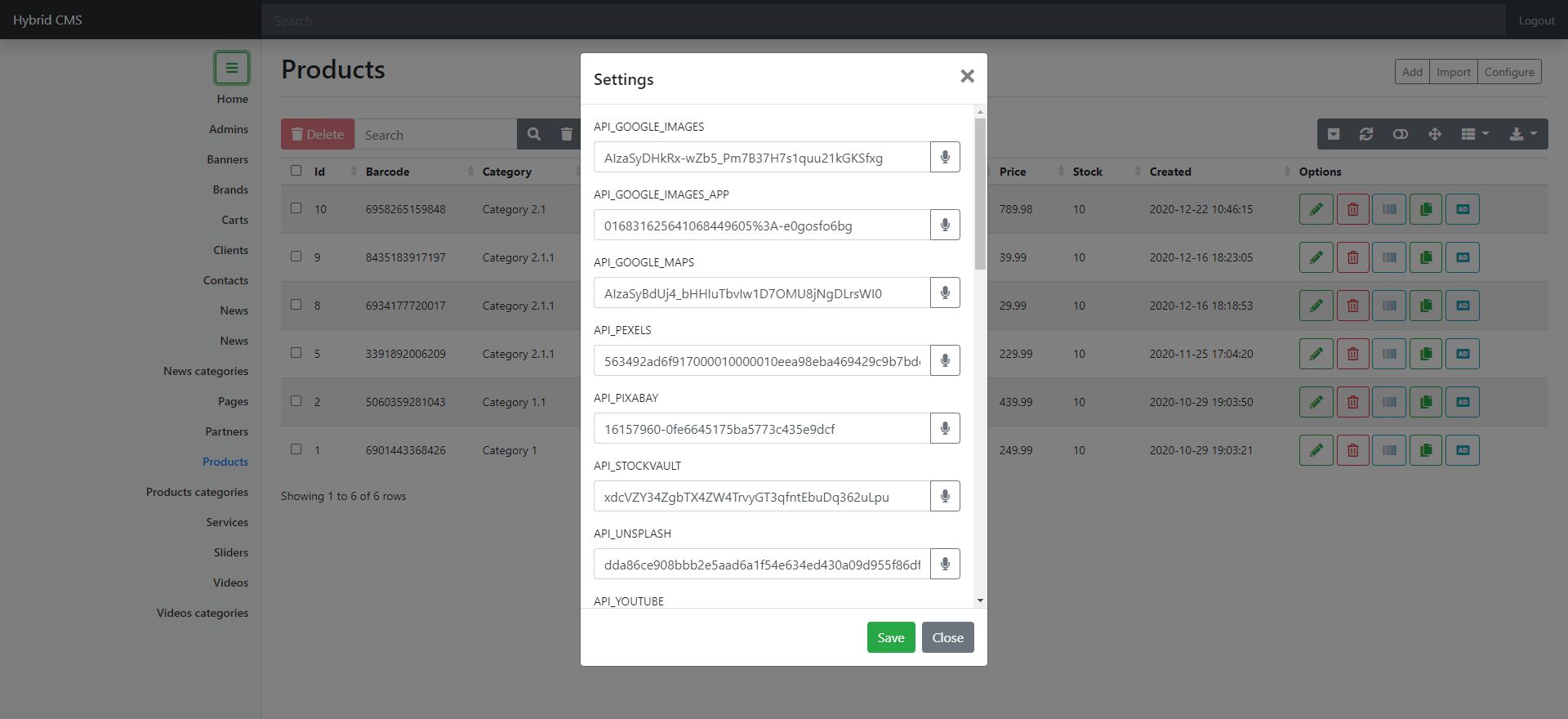
Task: Click the hamburger menu toggle icon
Action: 232,68
